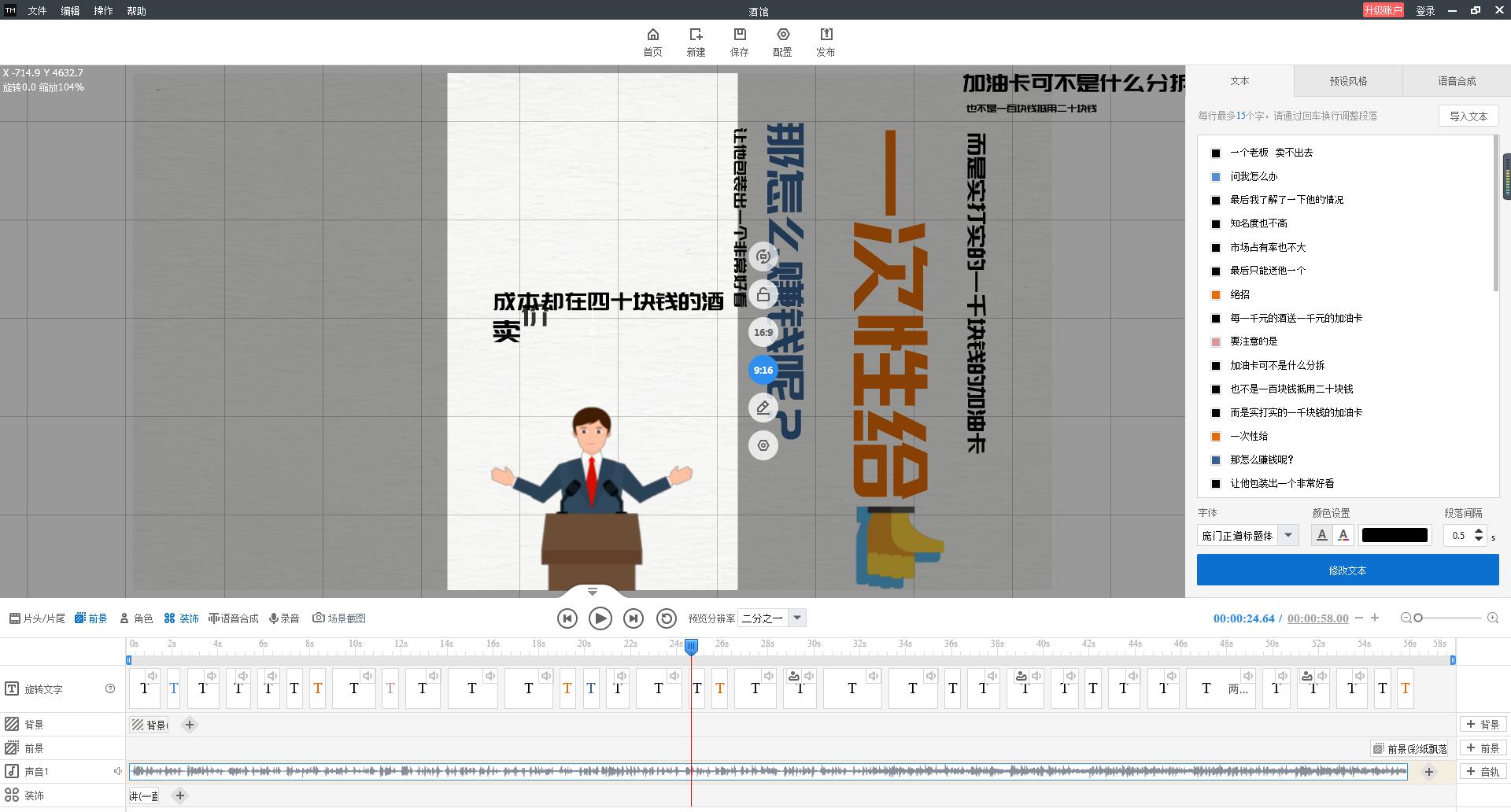Collapse the canvas panel chevron
This screenshot has width=1511, height=812.
pyautogui.click(x=593, y=591)
